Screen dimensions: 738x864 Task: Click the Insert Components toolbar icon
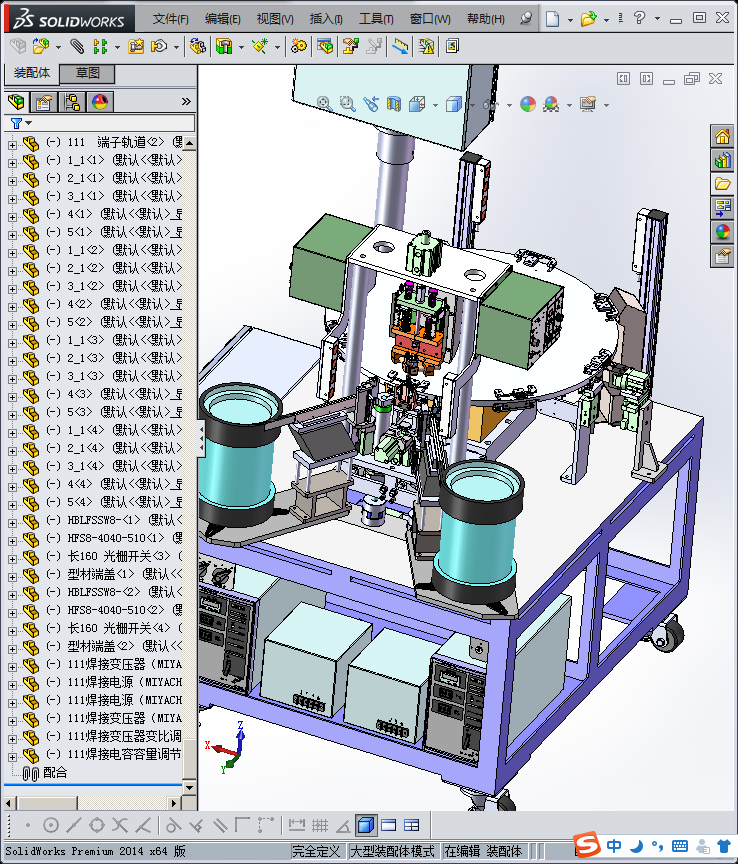pyautogui.click(x=40, y=47)
